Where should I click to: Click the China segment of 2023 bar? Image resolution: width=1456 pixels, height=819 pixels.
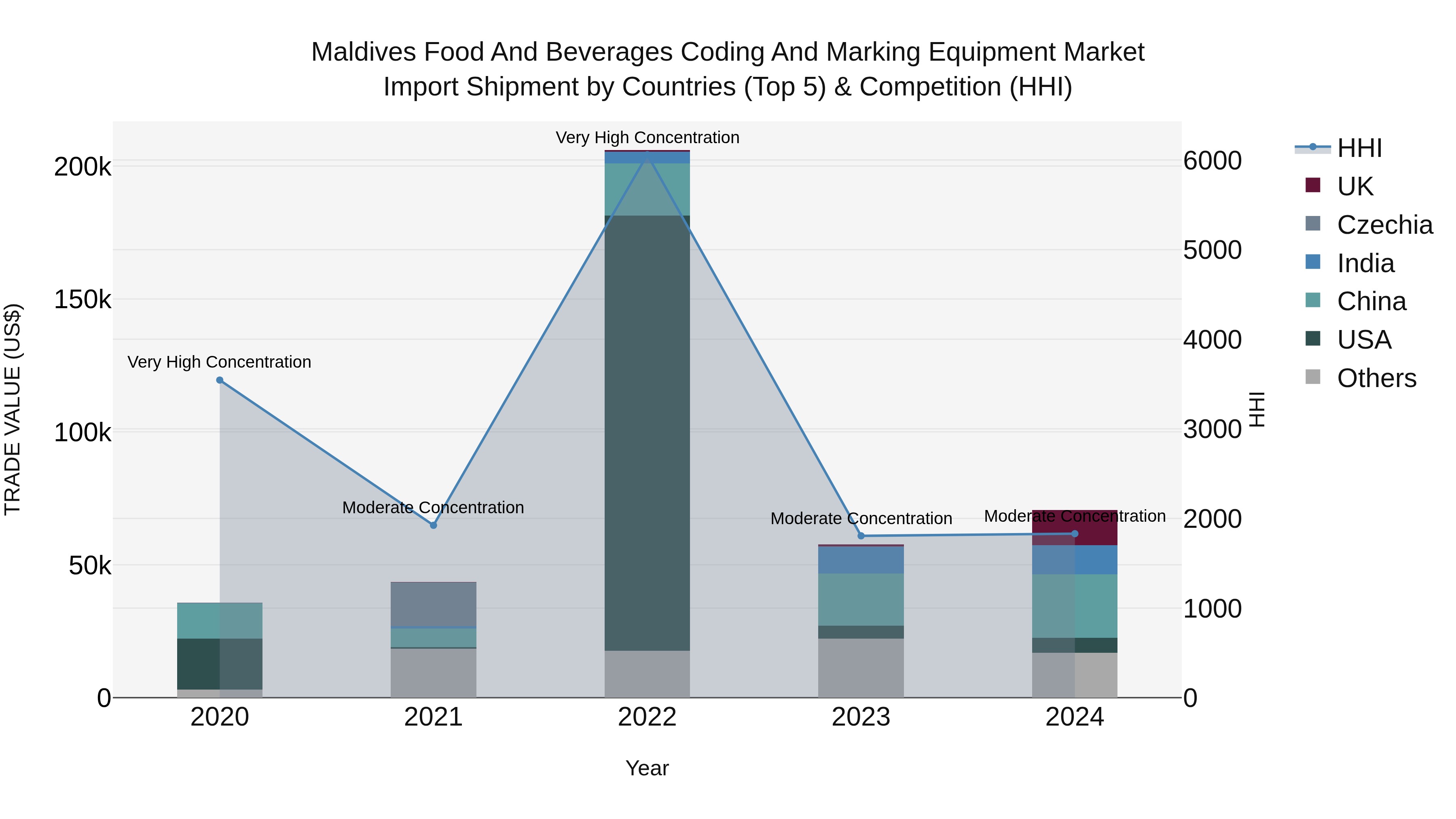pyautogui.click(x=861, y=600)
